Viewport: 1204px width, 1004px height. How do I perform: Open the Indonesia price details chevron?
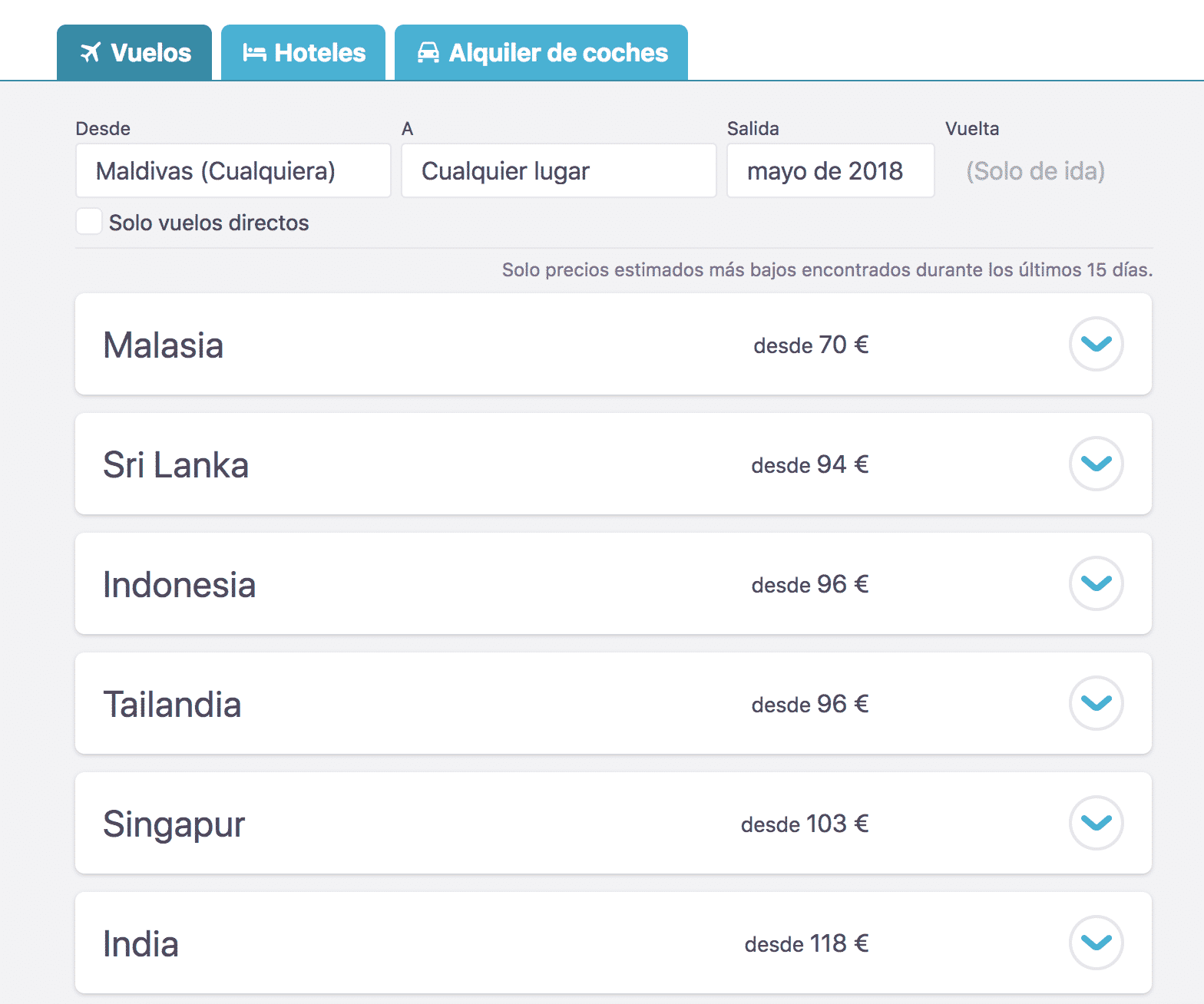1096,583
